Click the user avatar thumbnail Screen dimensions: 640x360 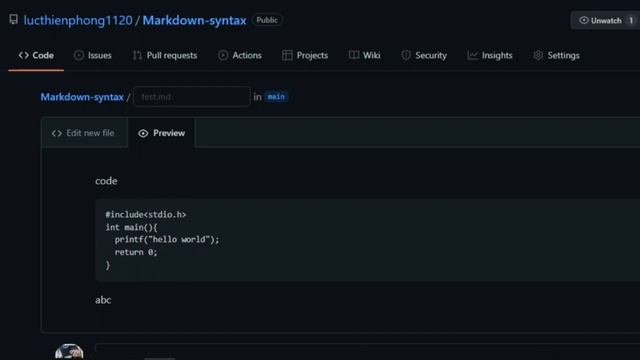69,352
